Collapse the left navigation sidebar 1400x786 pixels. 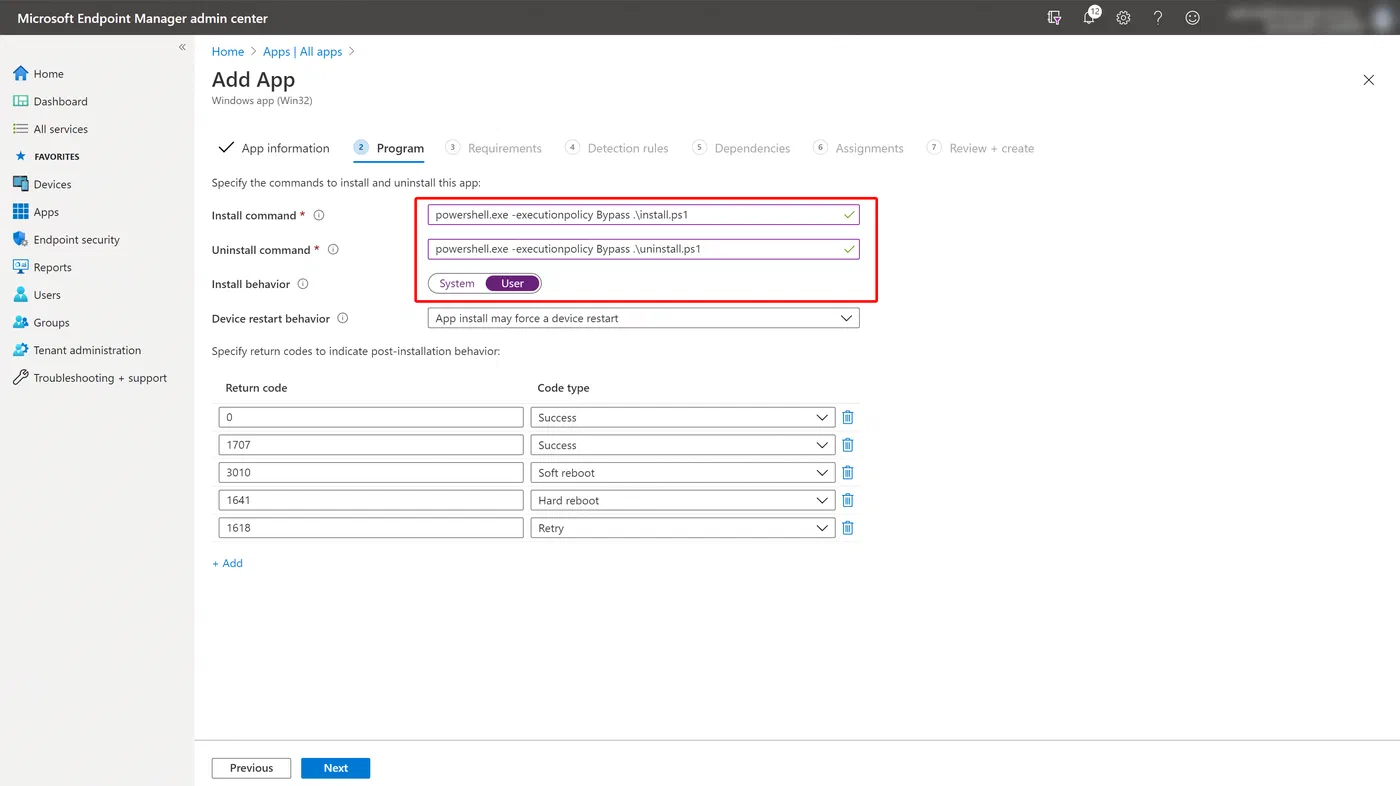182,47
